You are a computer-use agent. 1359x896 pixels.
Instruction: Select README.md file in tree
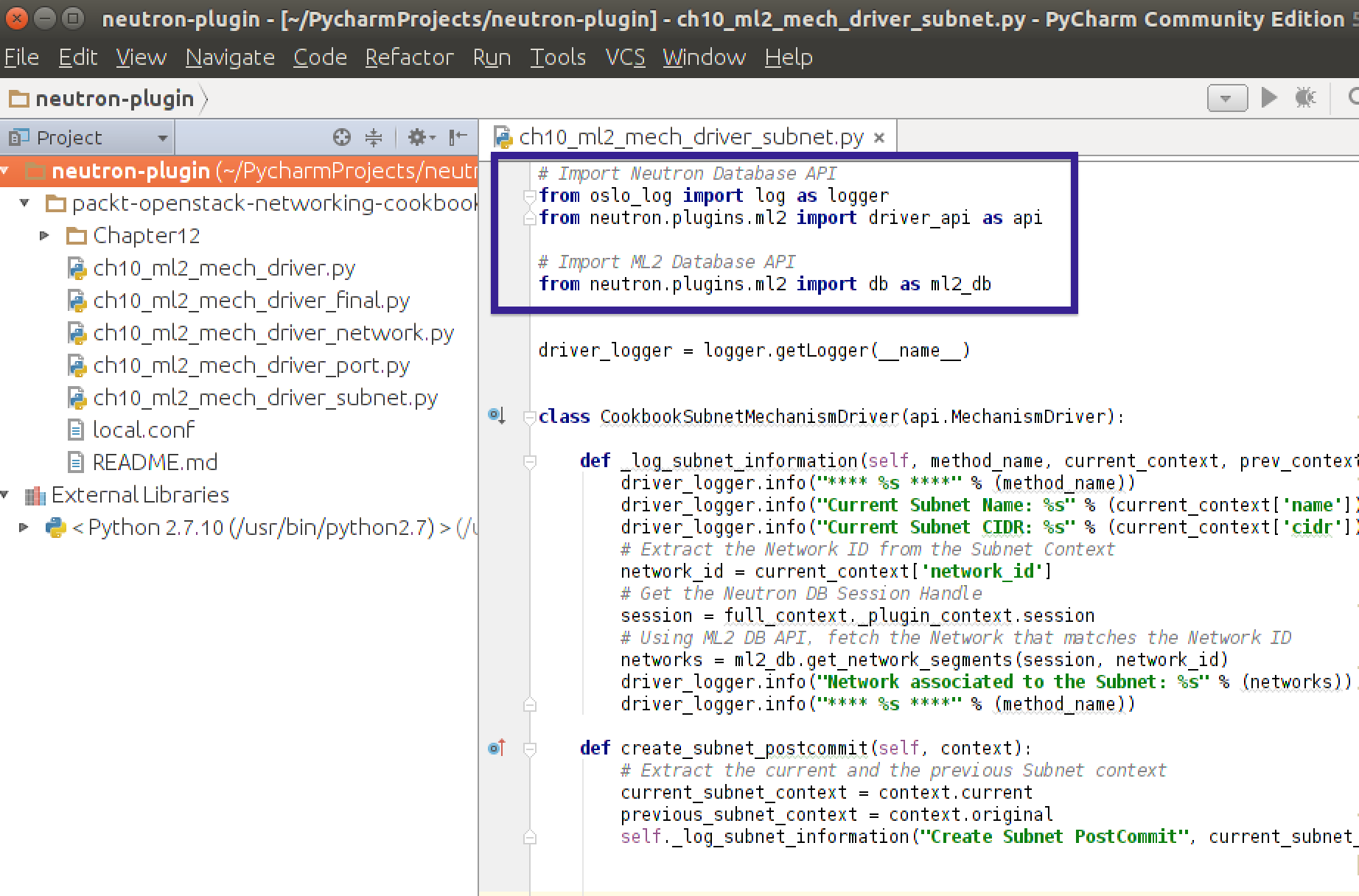155,462
